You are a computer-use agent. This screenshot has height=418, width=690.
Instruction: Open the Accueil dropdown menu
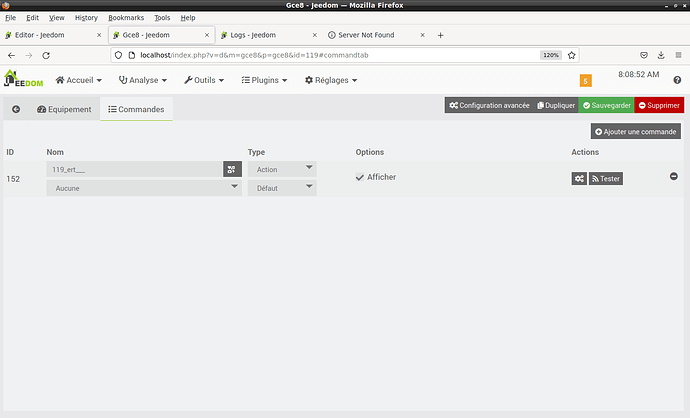[x=79, y=80]
